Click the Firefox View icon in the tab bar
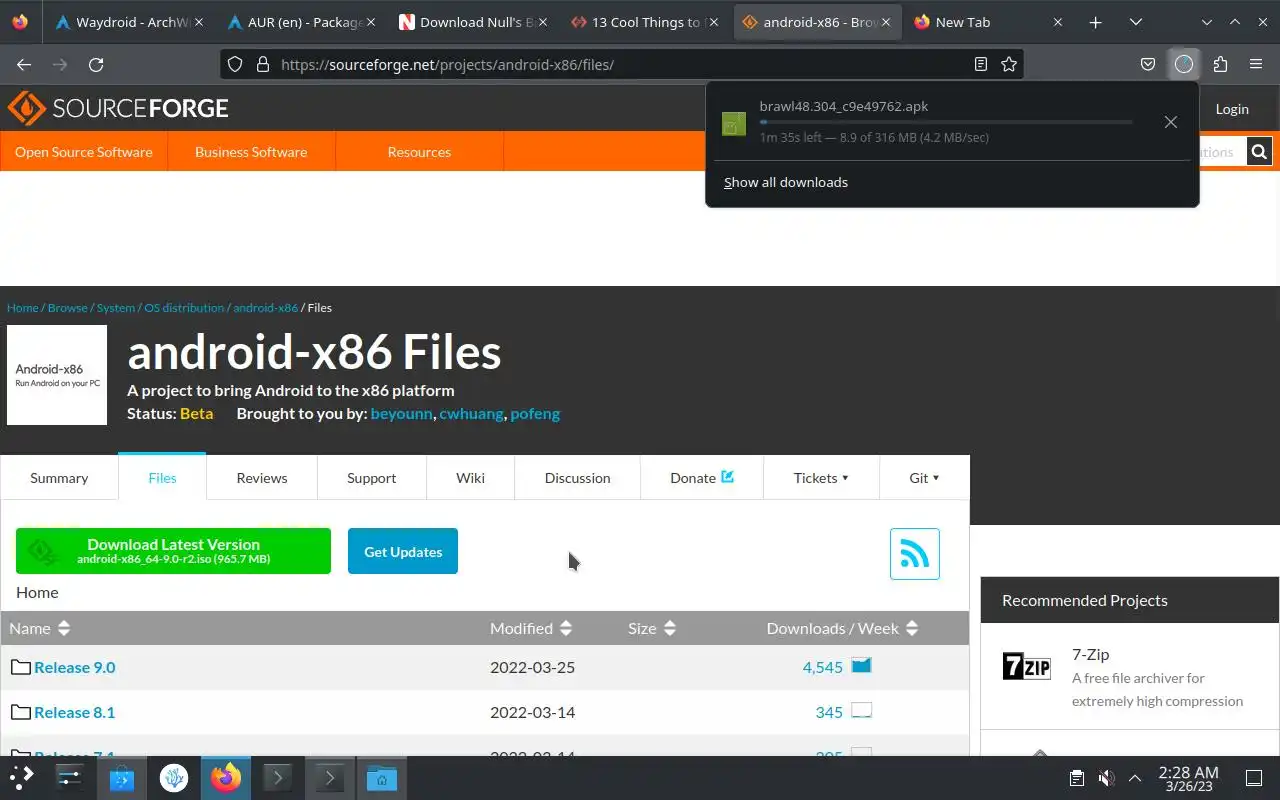This screenshot has height=800, width=1280. (x=20, y=22)
